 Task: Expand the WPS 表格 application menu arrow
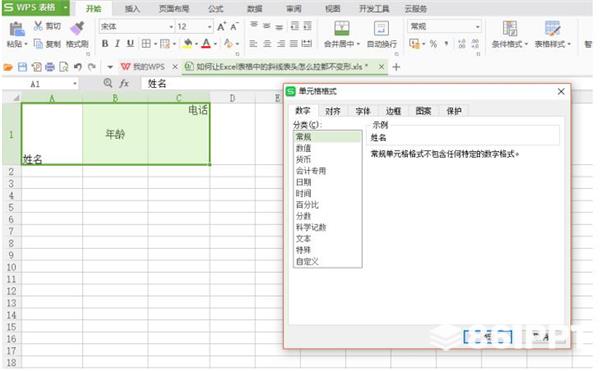(x=65, y=8)
